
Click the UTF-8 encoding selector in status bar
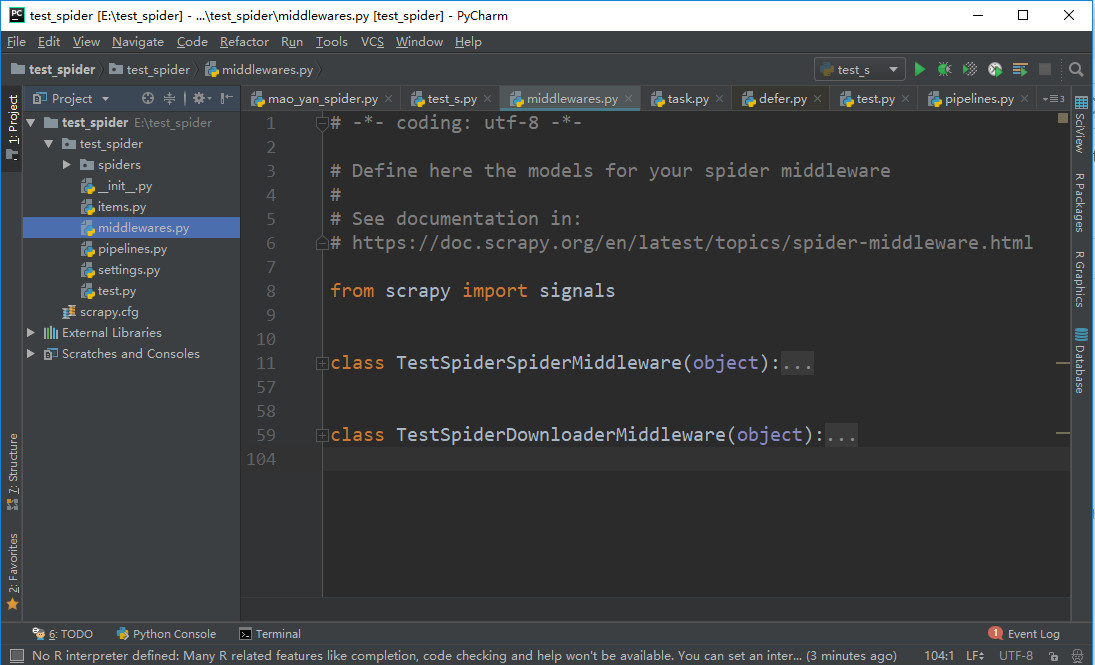click(1015, 656)
